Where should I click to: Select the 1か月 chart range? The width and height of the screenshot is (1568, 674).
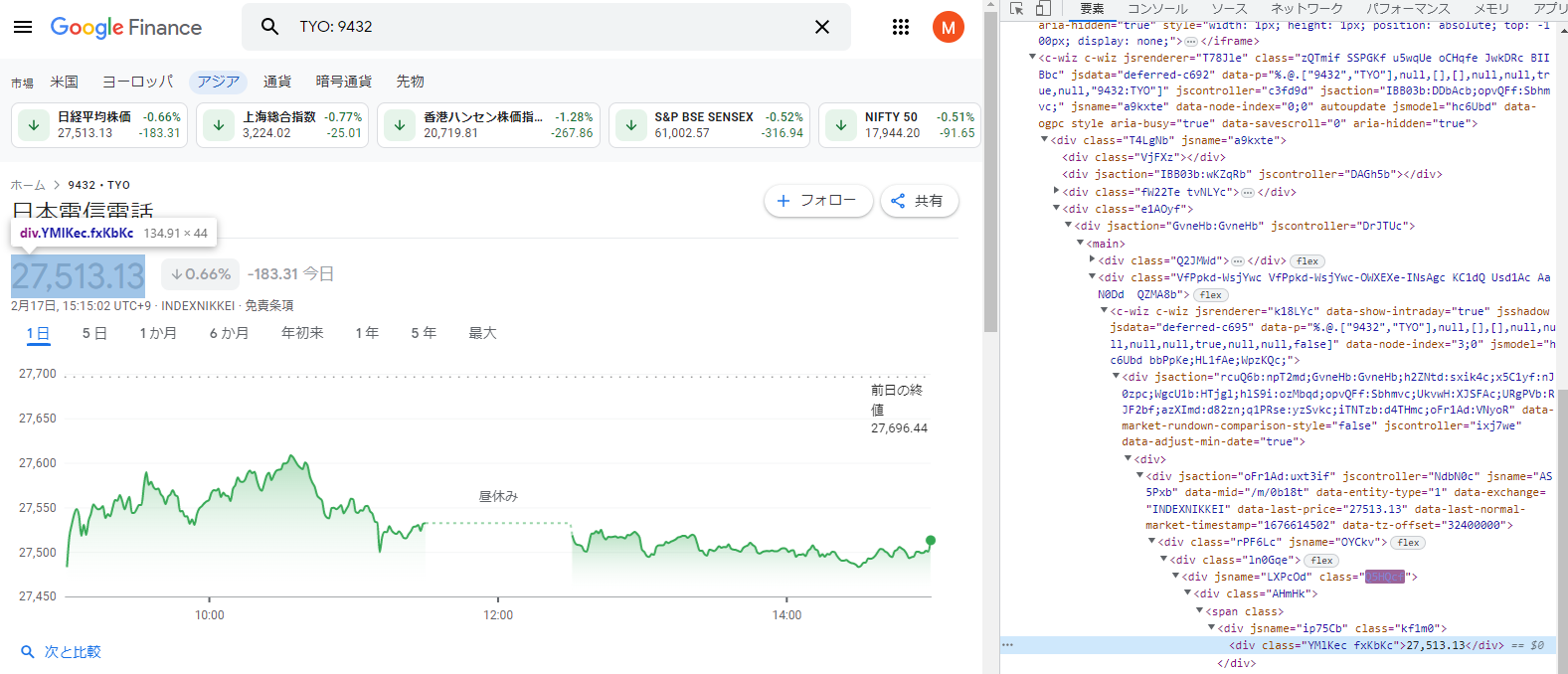(158, 333)
